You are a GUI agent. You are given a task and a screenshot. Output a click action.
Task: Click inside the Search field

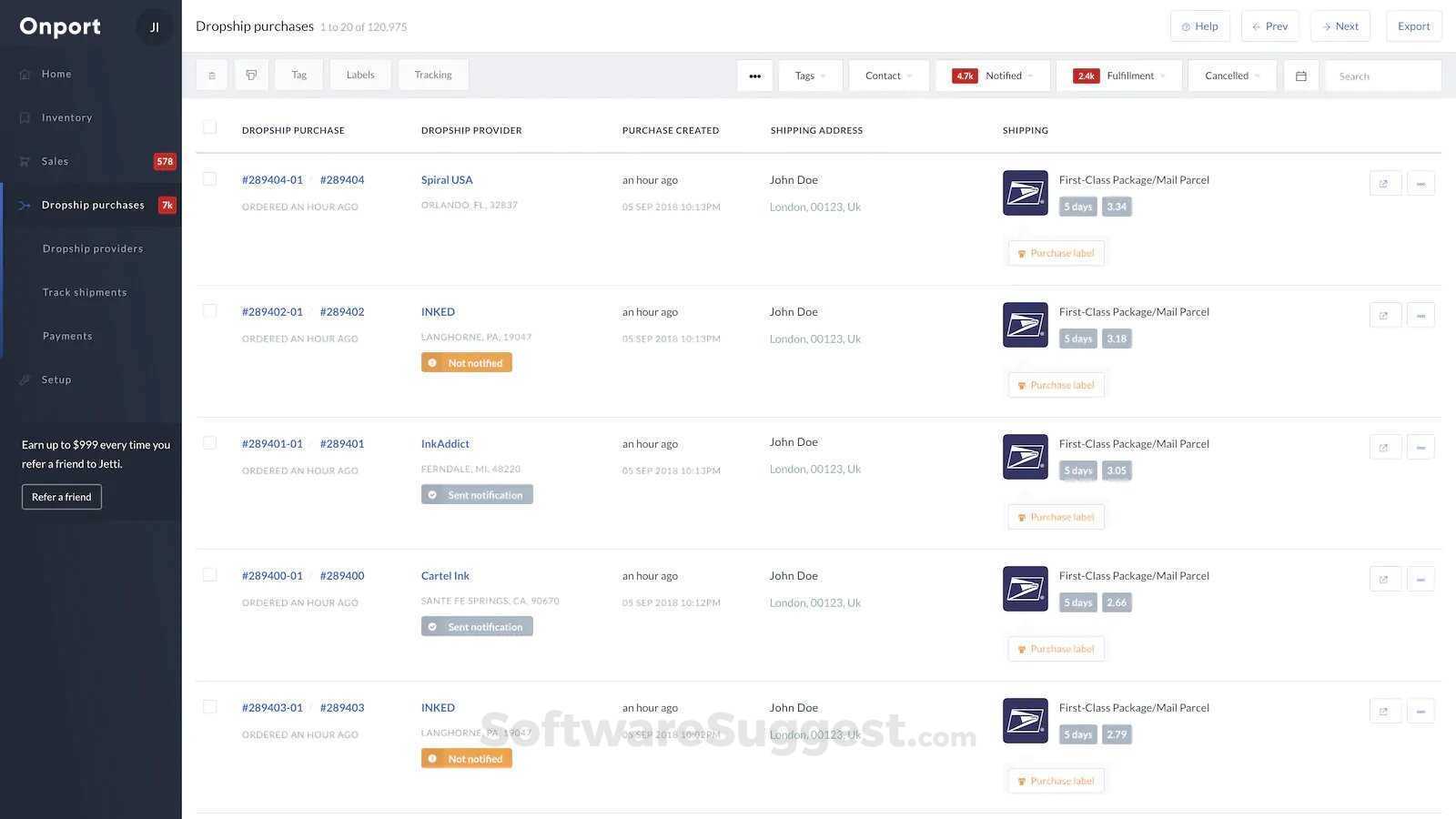tap(1382, 76)
